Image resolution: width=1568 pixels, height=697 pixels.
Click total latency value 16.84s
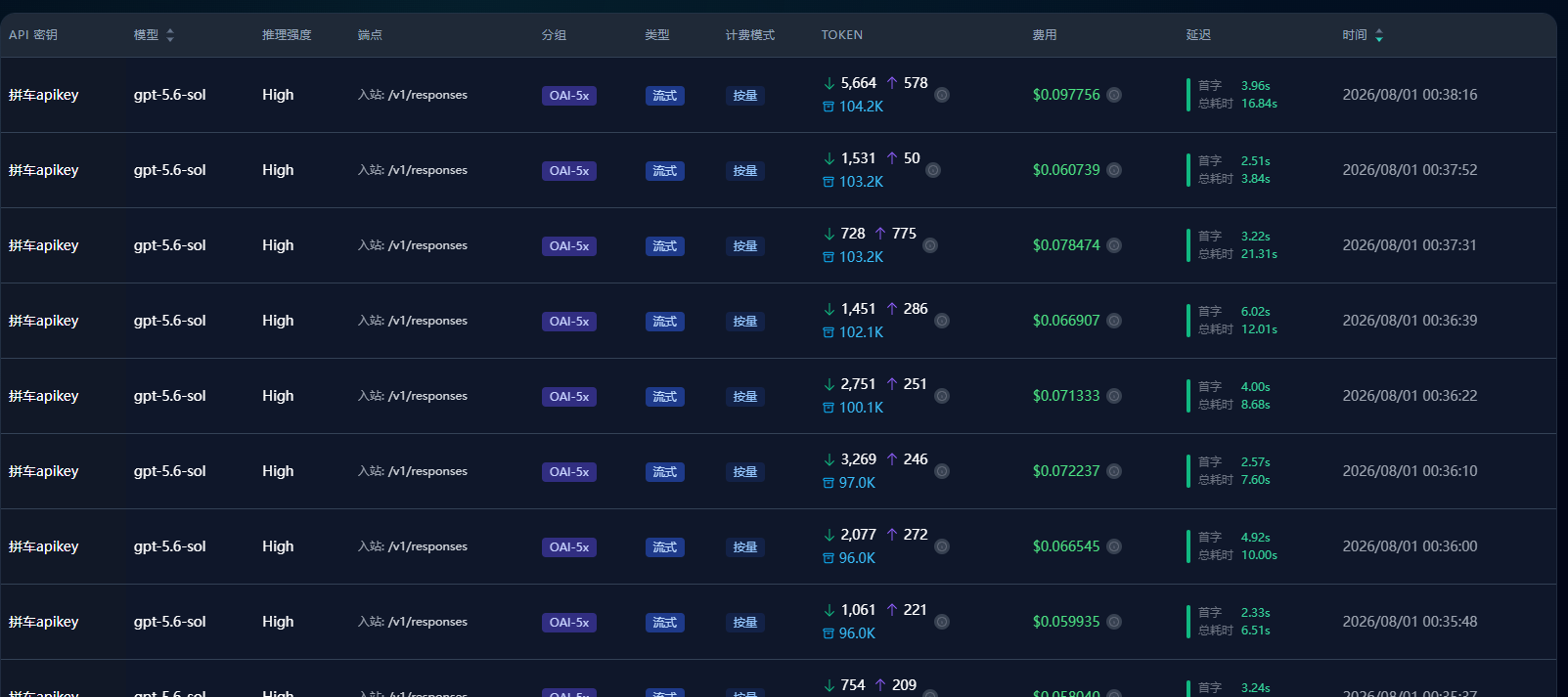(1259, 104)
